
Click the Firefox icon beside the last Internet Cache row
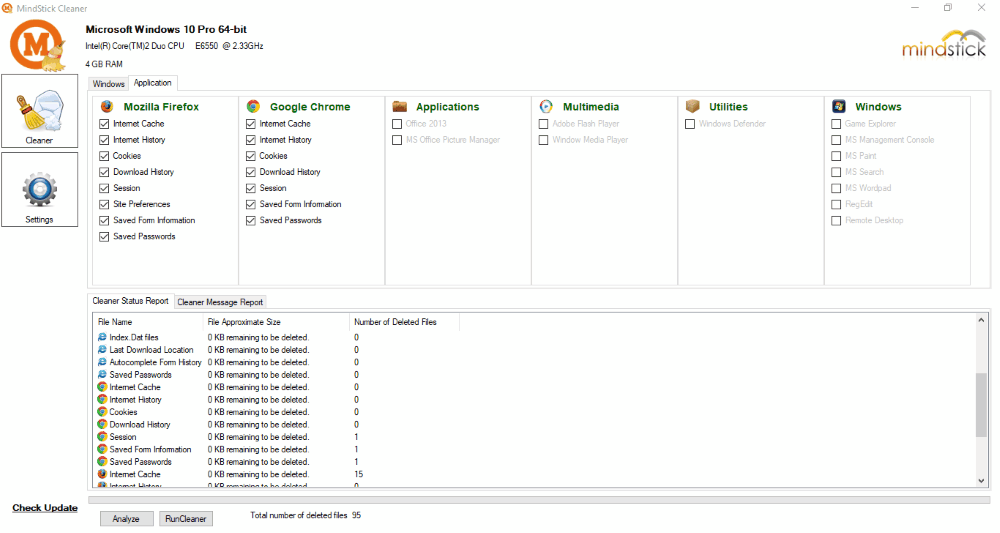102,474
